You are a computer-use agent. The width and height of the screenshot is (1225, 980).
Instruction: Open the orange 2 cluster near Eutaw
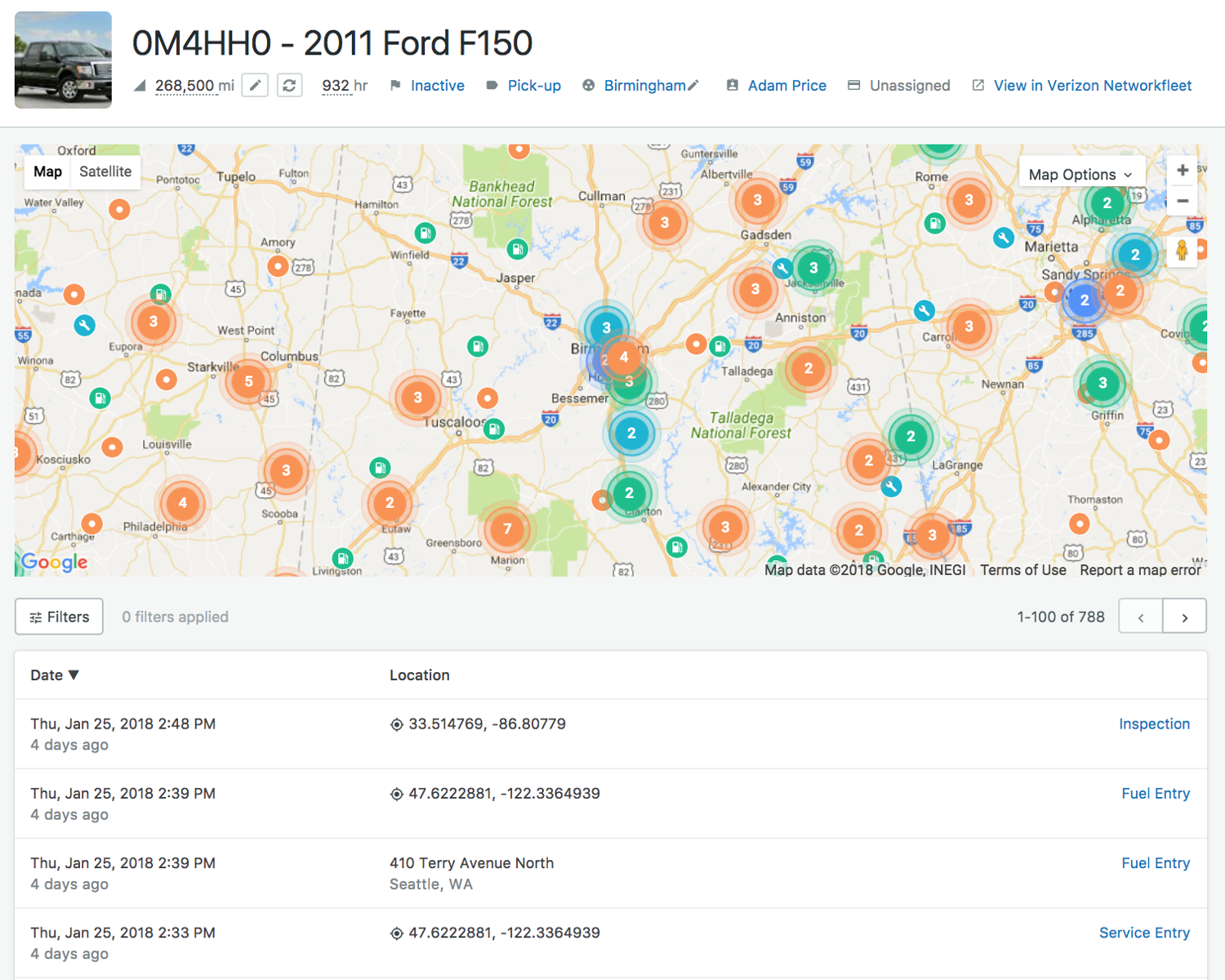[x=390, y=503]
